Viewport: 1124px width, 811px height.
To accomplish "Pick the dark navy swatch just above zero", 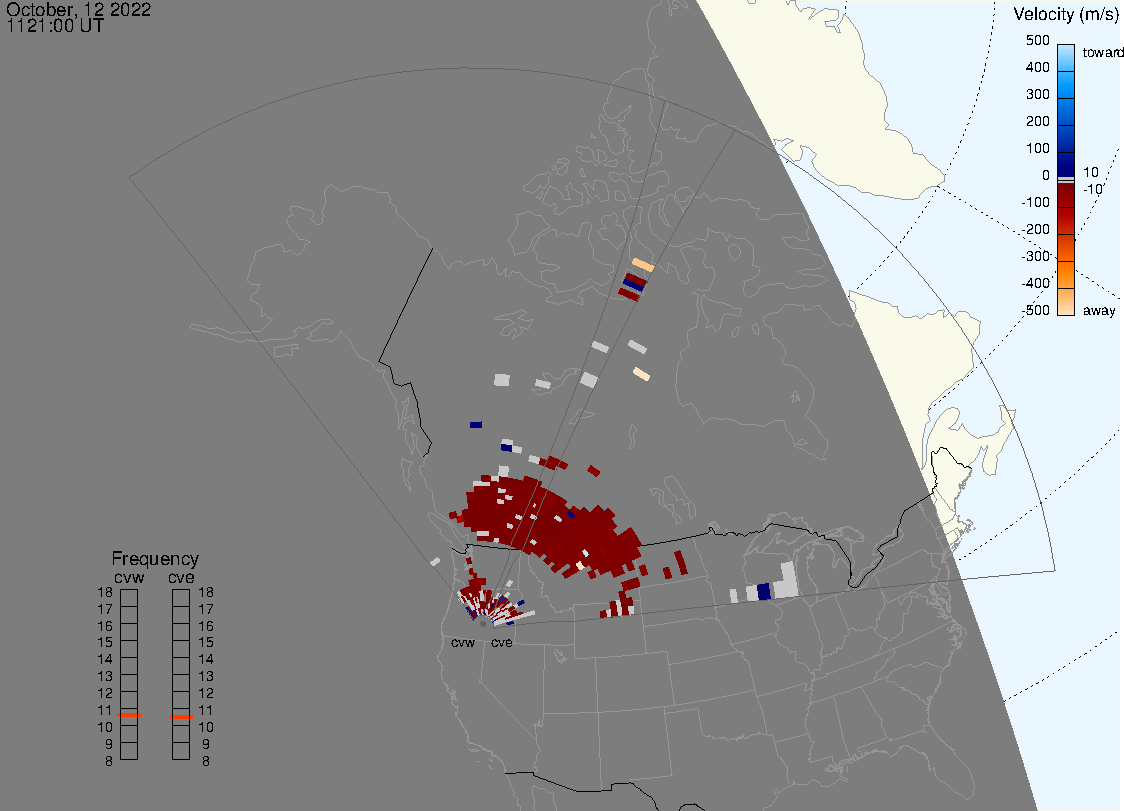I will coord(1066,164).
